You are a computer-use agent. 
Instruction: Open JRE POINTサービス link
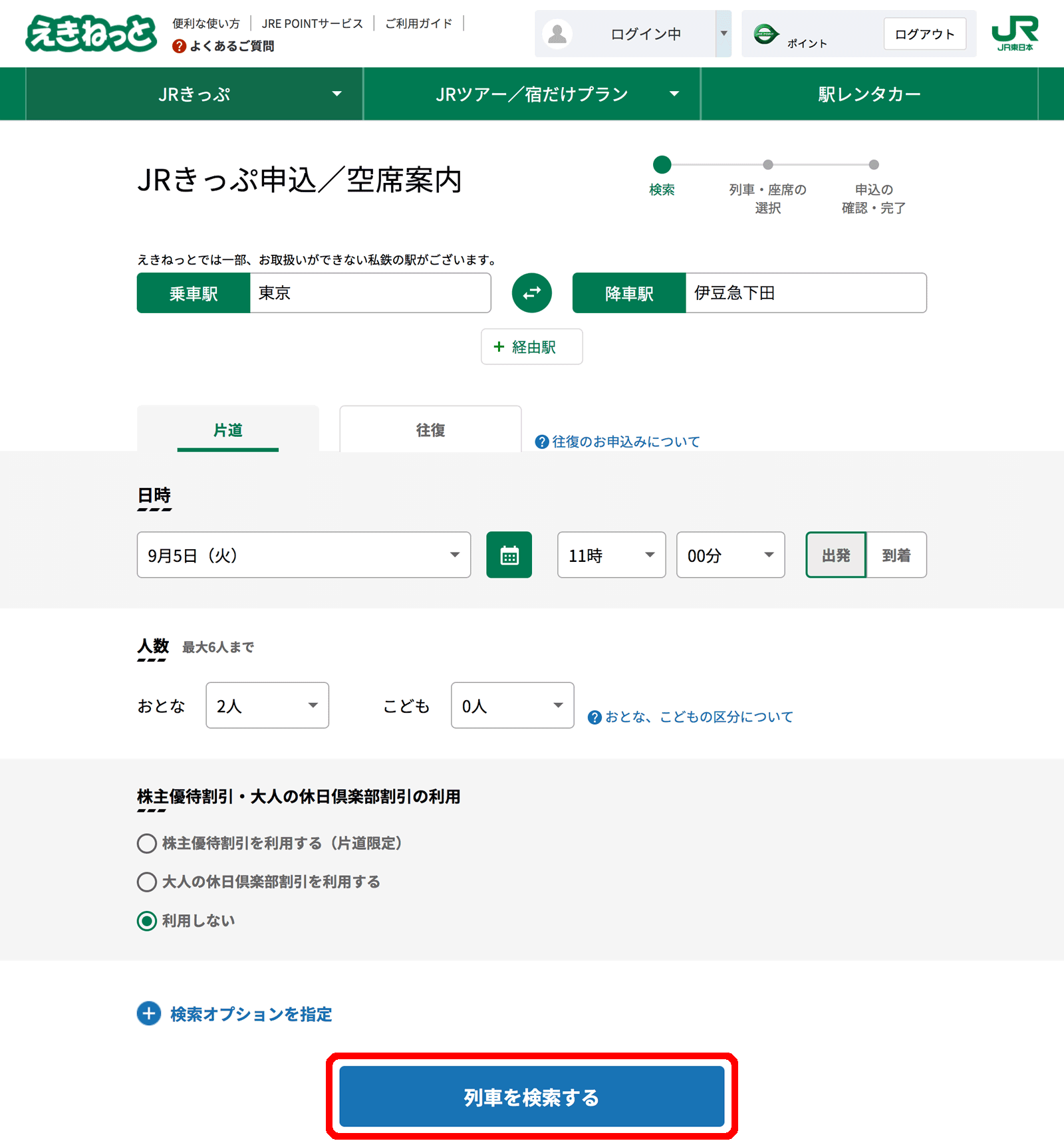313,23
